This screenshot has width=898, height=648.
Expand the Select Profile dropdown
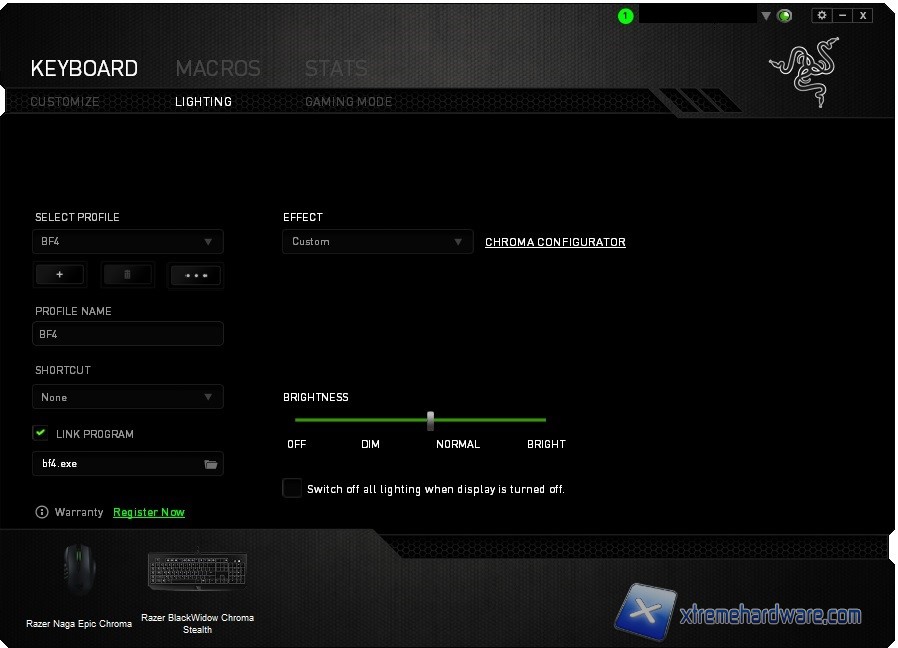(x=127, y=241)
